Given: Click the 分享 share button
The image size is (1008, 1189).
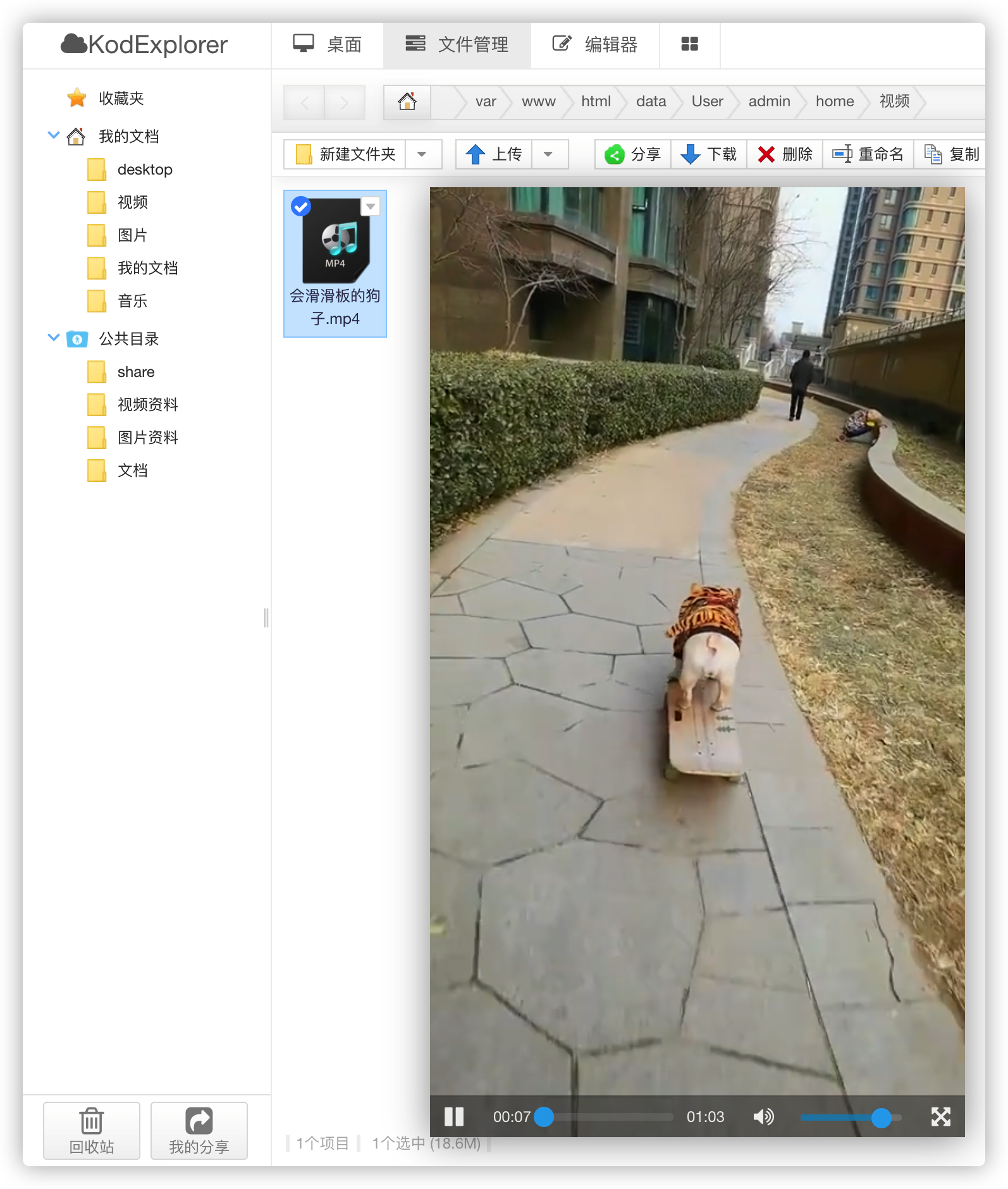Looking at the screenshot, I should (x=633, y=154).
